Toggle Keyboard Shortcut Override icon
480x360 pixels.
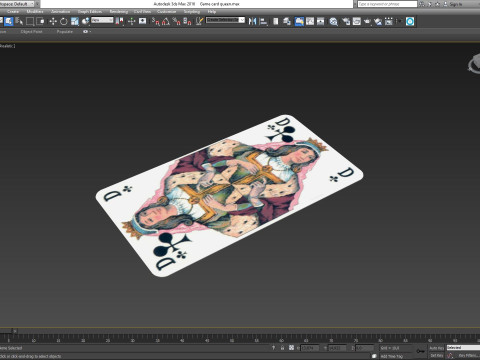(x=142, y=21)
